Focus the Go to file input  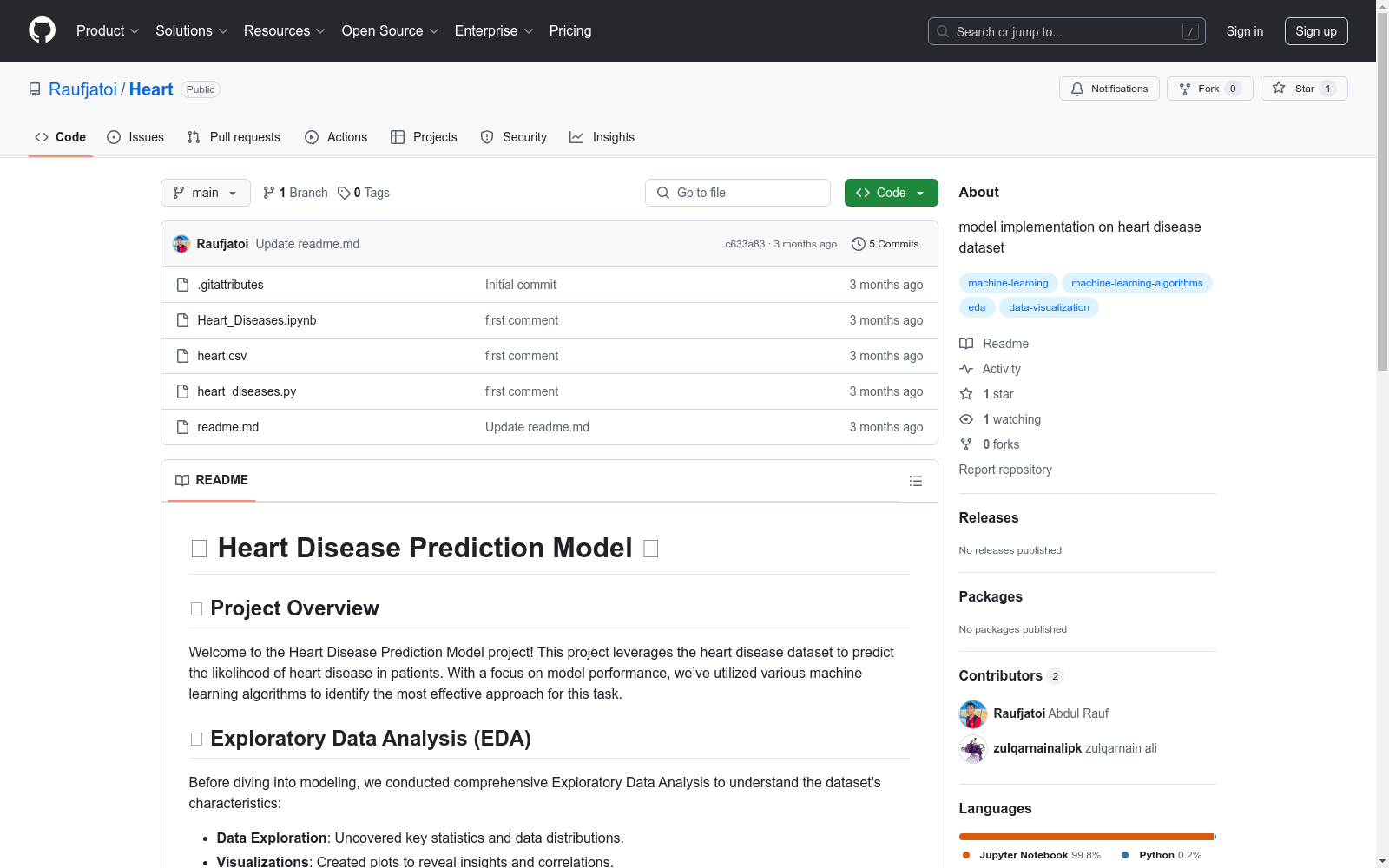coord(738,193)
